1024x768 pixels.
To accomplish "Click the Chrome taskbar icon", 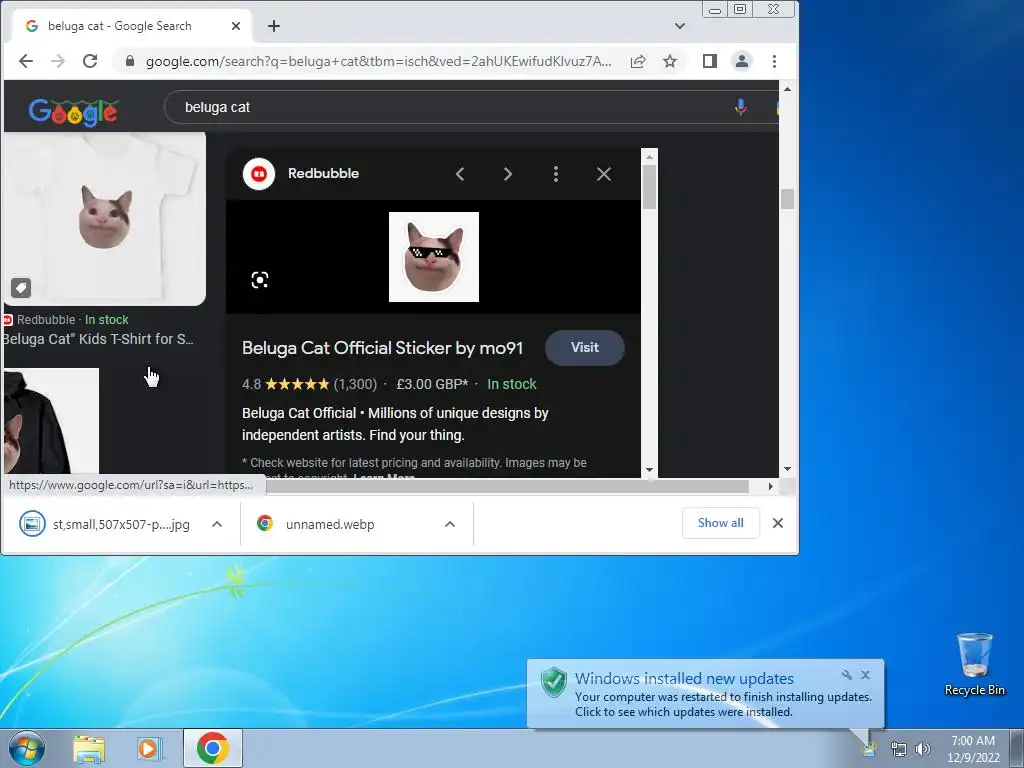I will [213, 748].
